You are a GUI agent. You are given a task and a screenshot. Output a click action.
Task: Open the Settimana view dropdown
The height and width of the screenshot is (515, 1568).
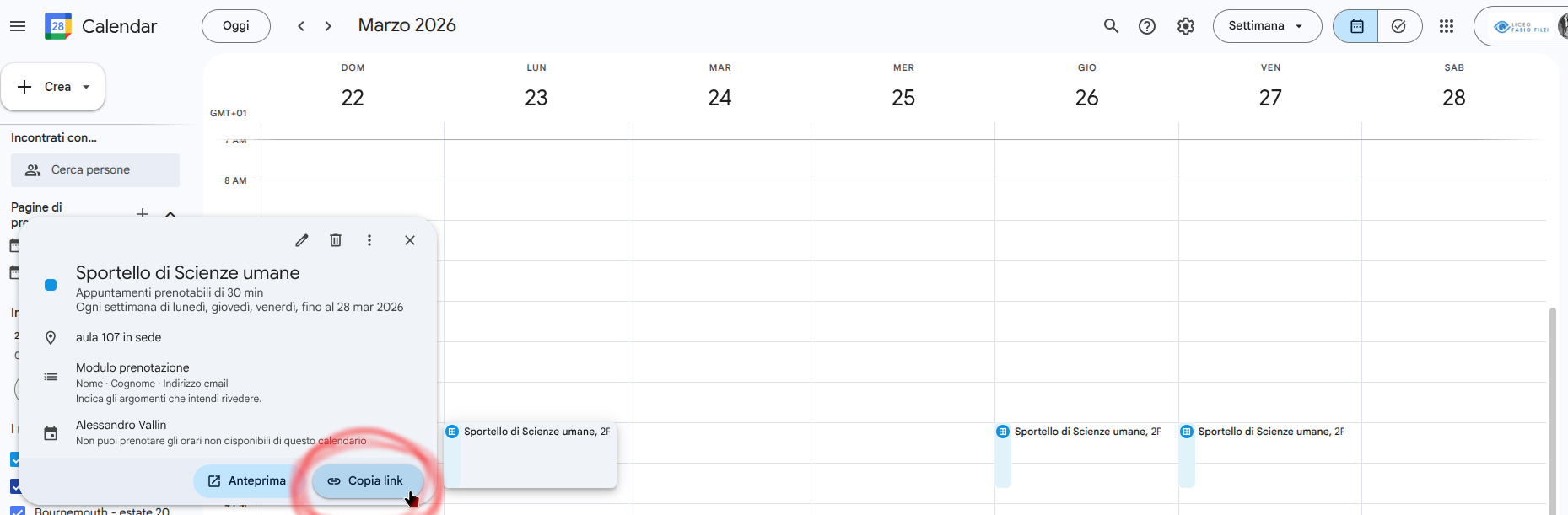pyautogui.click(x=1268, y=26)
